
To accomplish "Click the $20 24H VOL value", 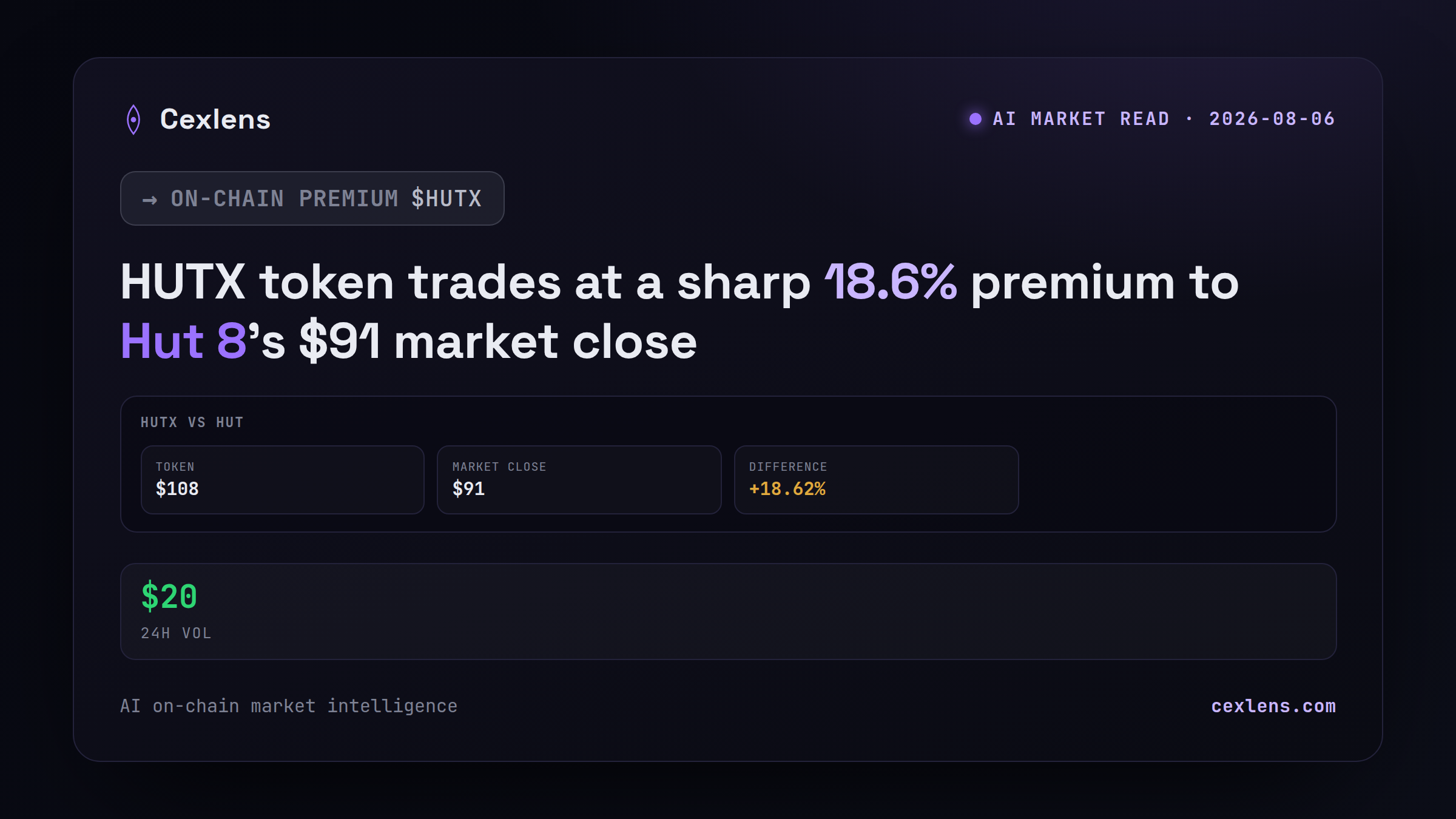I will [169, 596].
